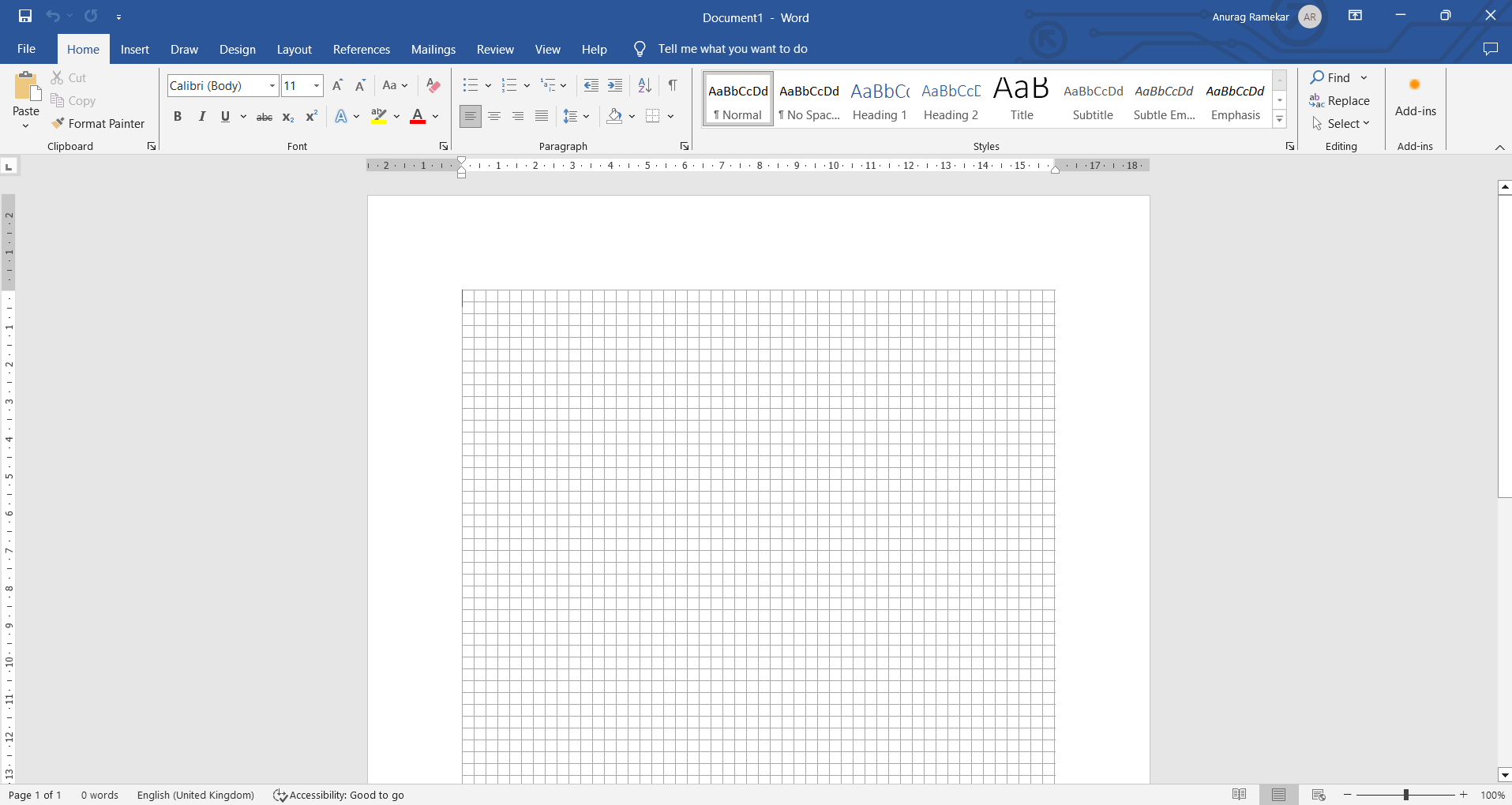Switch to Web Layout view icon
The image size is (1512, 805).
pos(1319,795)
